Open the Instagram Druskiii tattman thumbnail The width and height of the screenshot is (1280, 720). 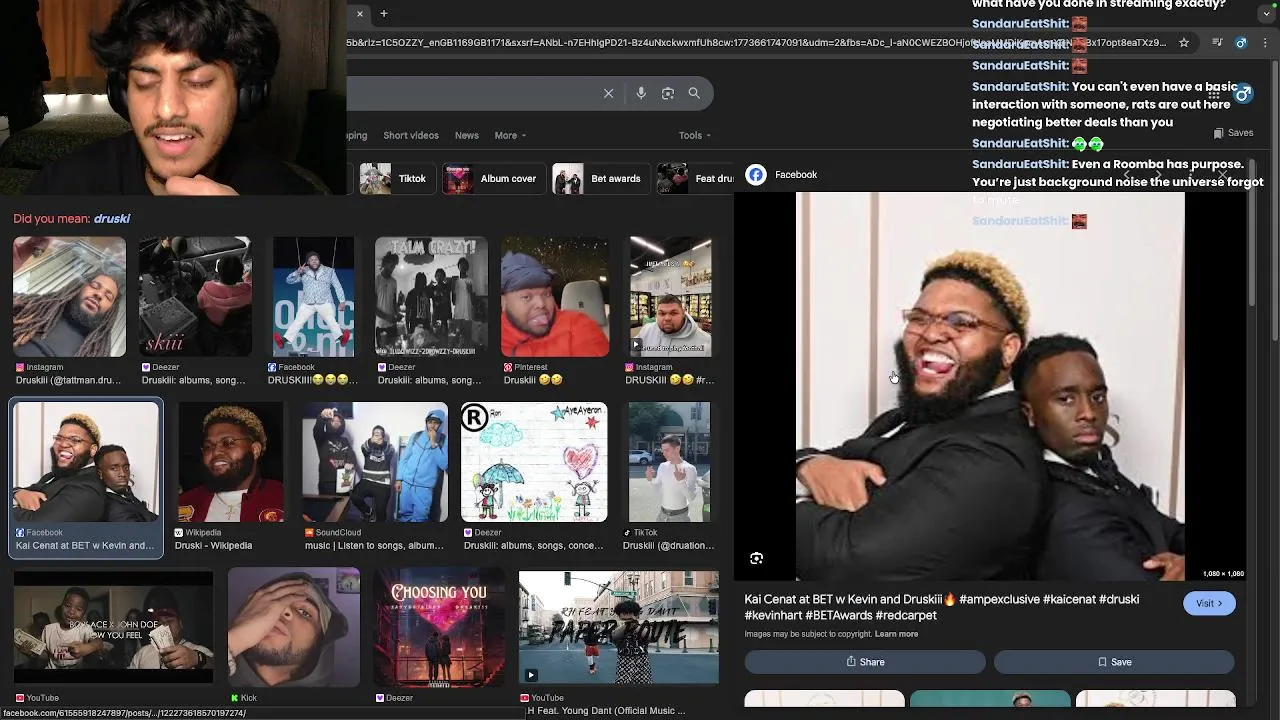tap(69, 297)
